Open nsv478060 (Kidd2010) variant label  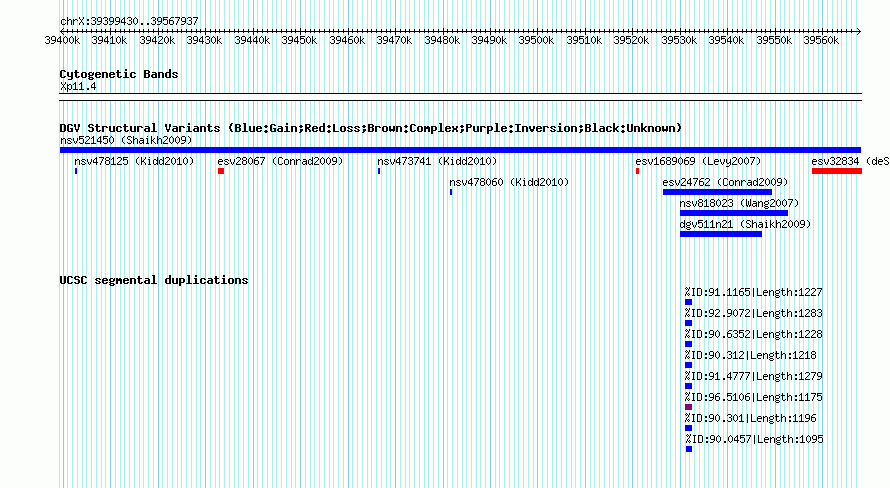(x=509, y=182)
